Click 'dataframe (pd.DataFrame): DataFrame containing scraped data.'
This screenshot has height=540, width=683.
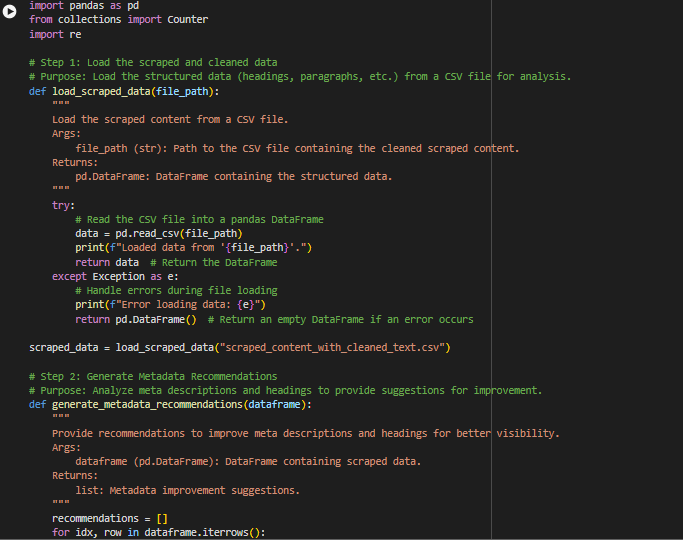pos(248,462)
